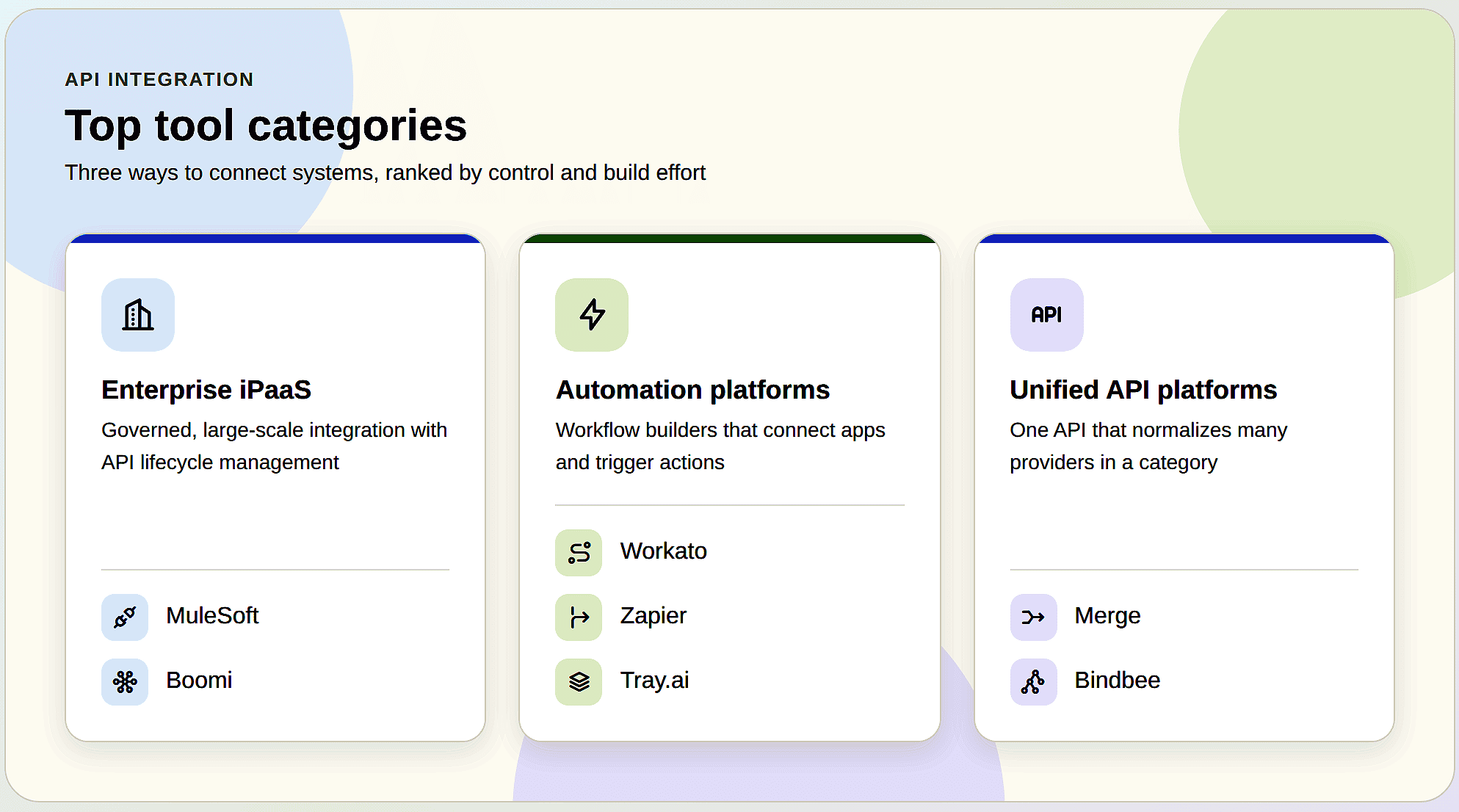This screenshot has height=812, width=1459.
Task: Select the Workato label
Action: (x=663, y=551)
